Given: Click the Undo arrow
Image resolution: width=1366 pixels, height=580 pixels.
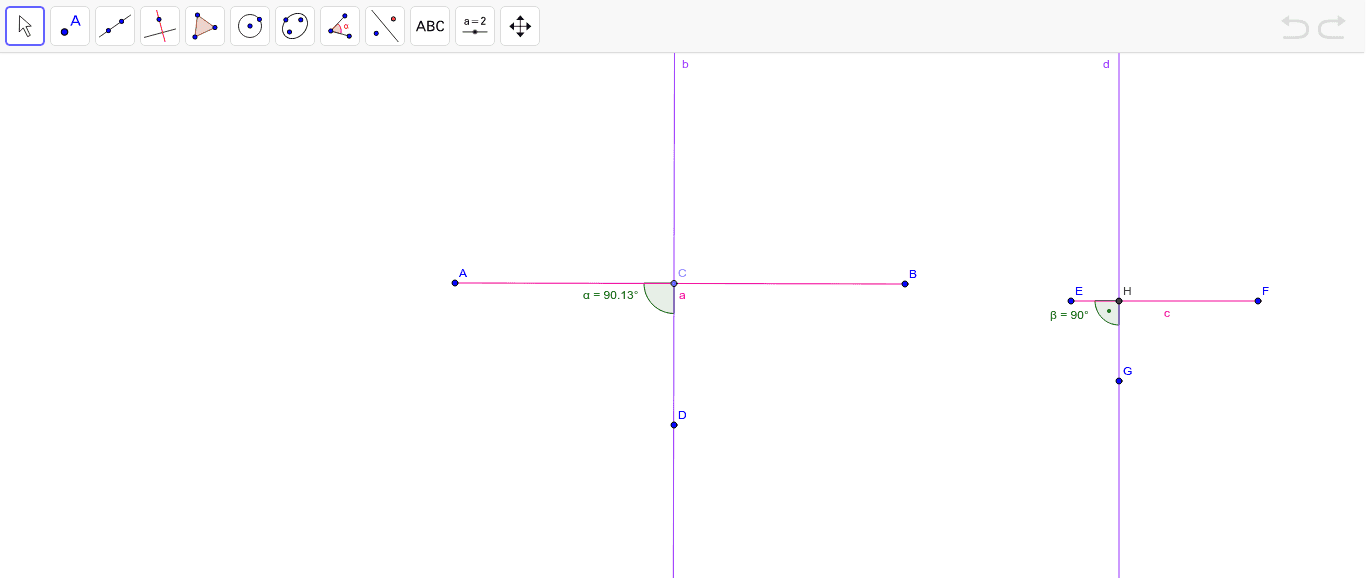Looking at the screenshot, I should (x=1295, y=28).
